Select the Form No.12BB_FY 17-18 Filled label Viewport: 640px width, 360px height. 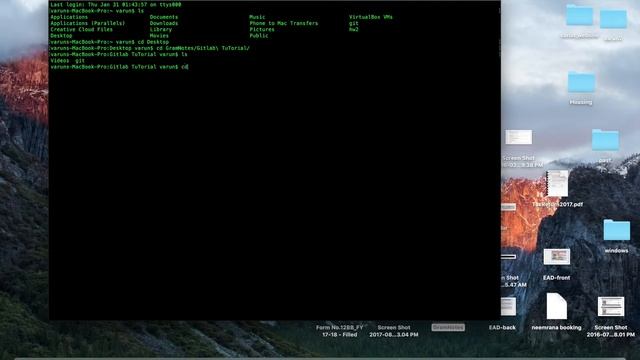click(339, 331)
